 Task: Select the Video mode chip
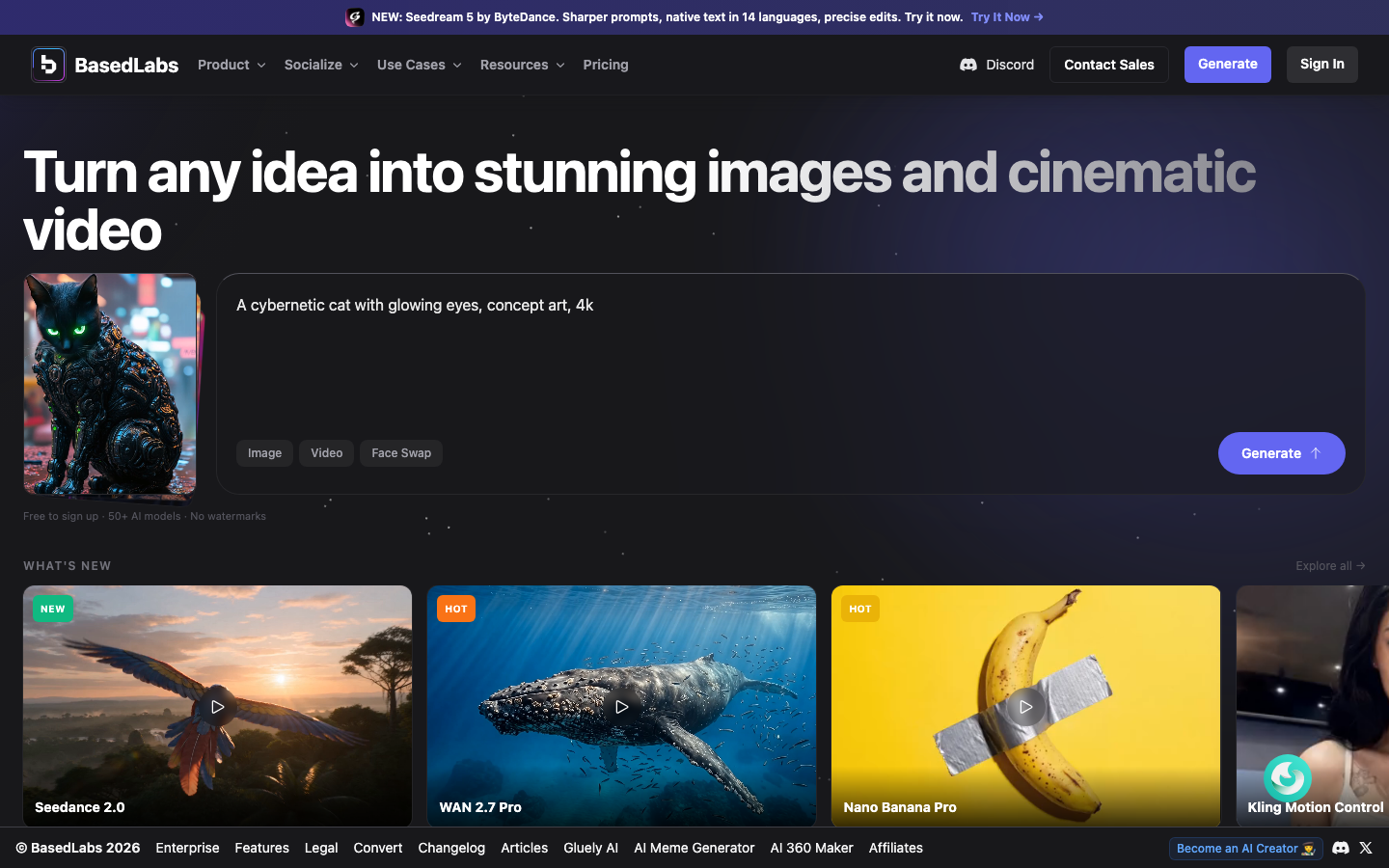326,453
